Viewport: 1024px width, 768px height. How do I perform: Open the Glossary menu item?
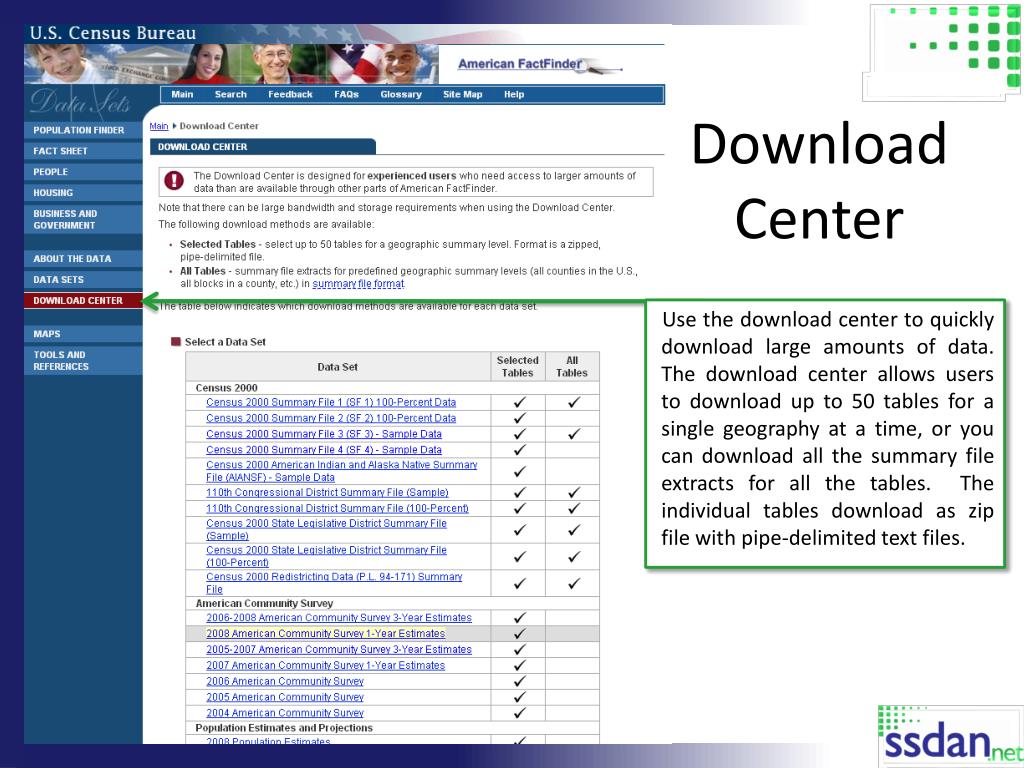401,94
